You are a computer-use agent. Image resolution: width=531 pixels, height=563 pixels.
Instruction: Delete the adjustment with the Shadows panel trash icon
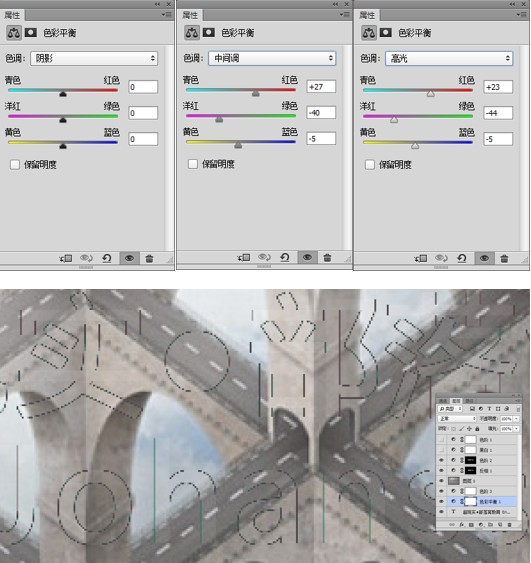pyautogui.click(x=149, y=258)
